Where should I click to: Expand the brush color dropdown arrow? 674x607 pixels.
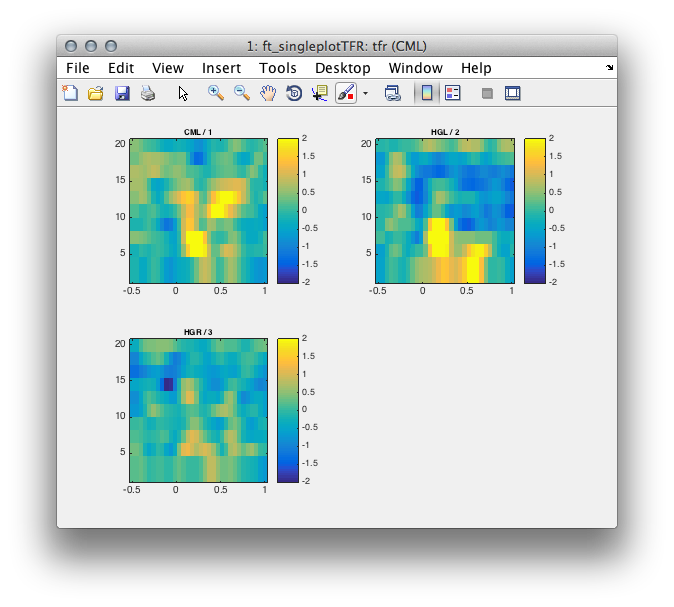coord(365,93)
